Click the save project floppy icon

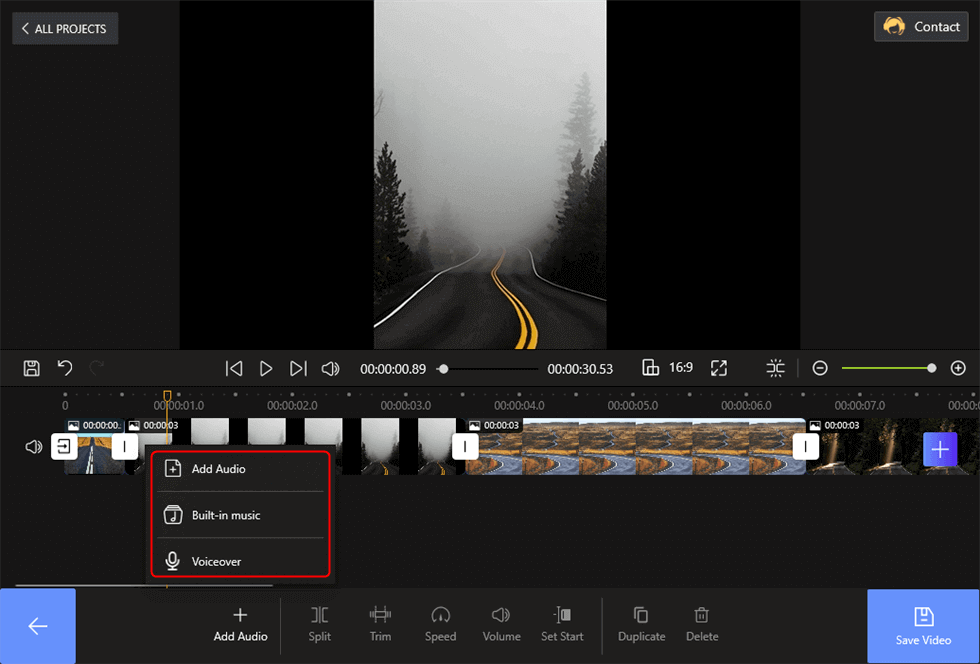coord(31,368)
